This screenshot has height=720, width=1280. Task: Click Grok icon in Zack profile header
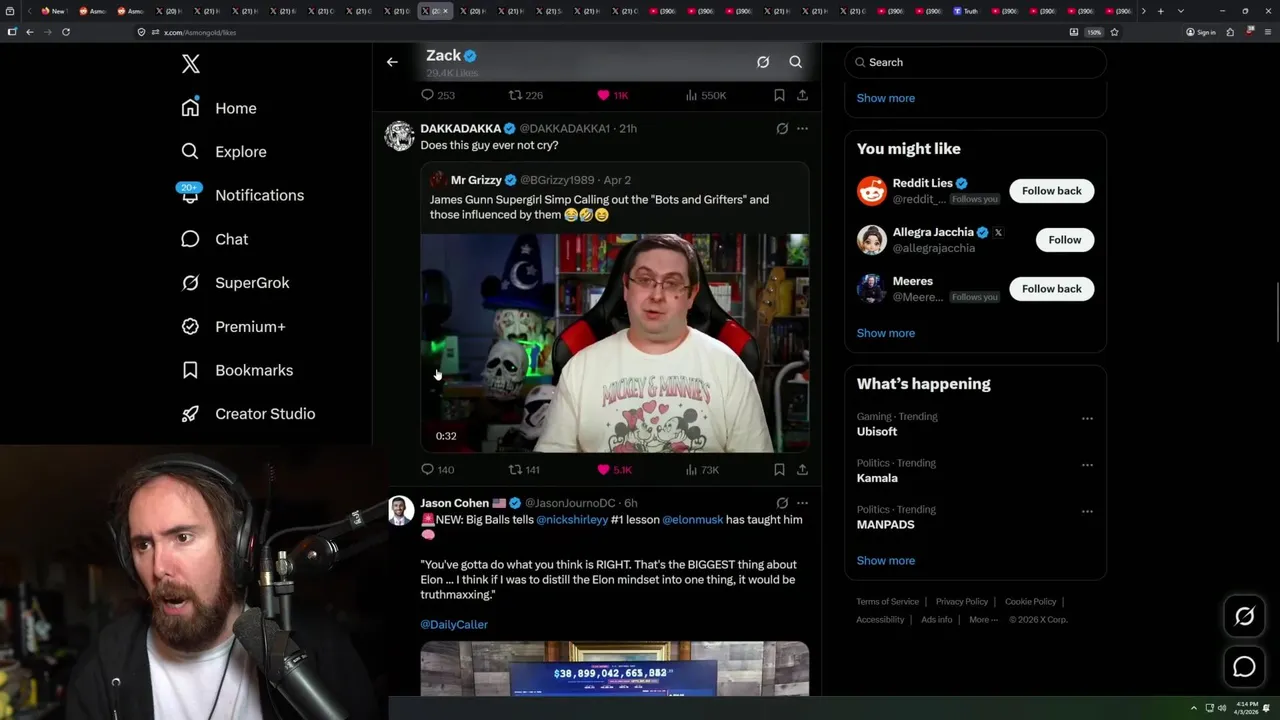pos(763,62)
